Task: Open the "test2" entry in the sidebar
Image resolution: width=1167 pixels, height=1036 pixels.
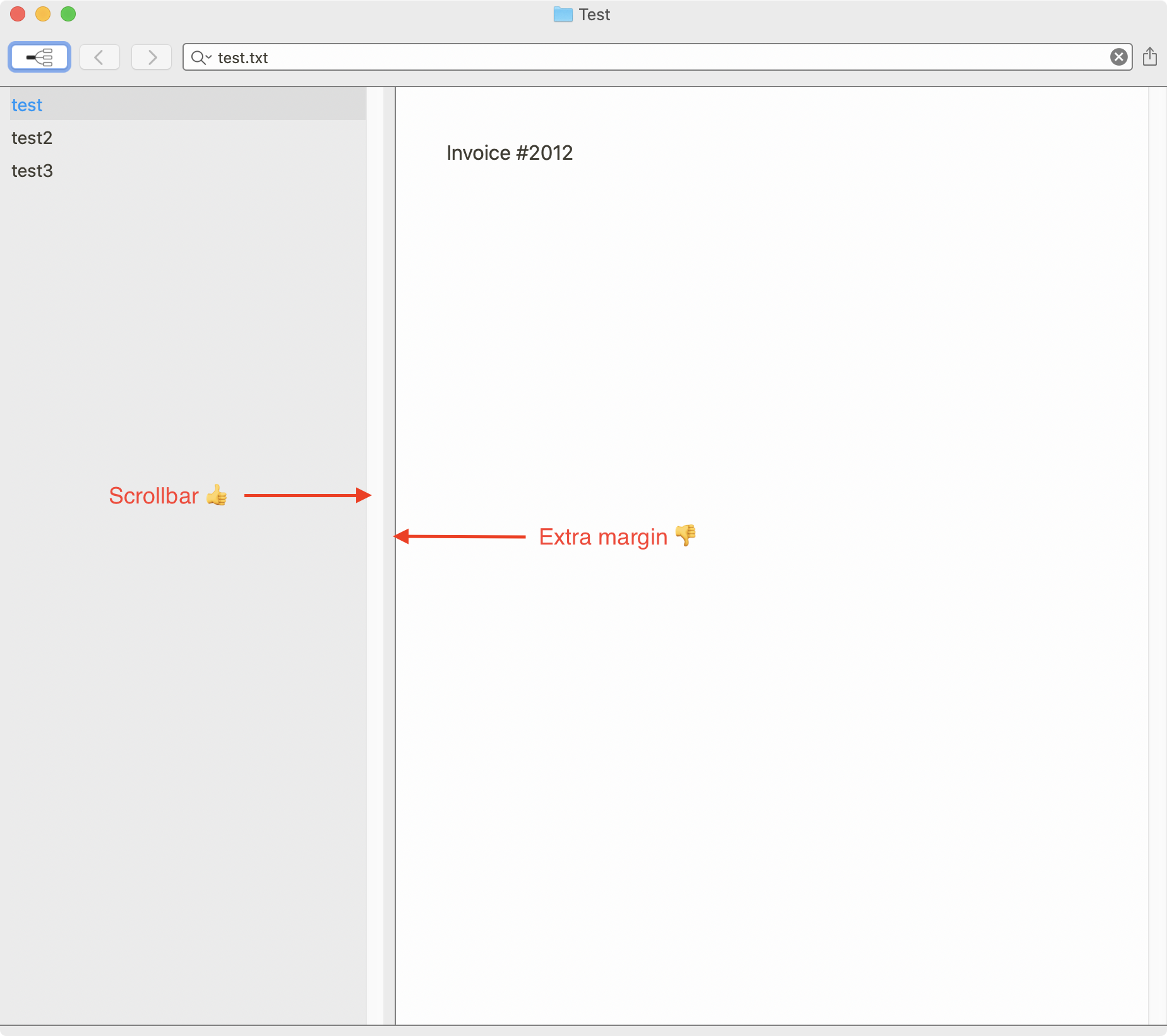Action: [x=32, y=138]
